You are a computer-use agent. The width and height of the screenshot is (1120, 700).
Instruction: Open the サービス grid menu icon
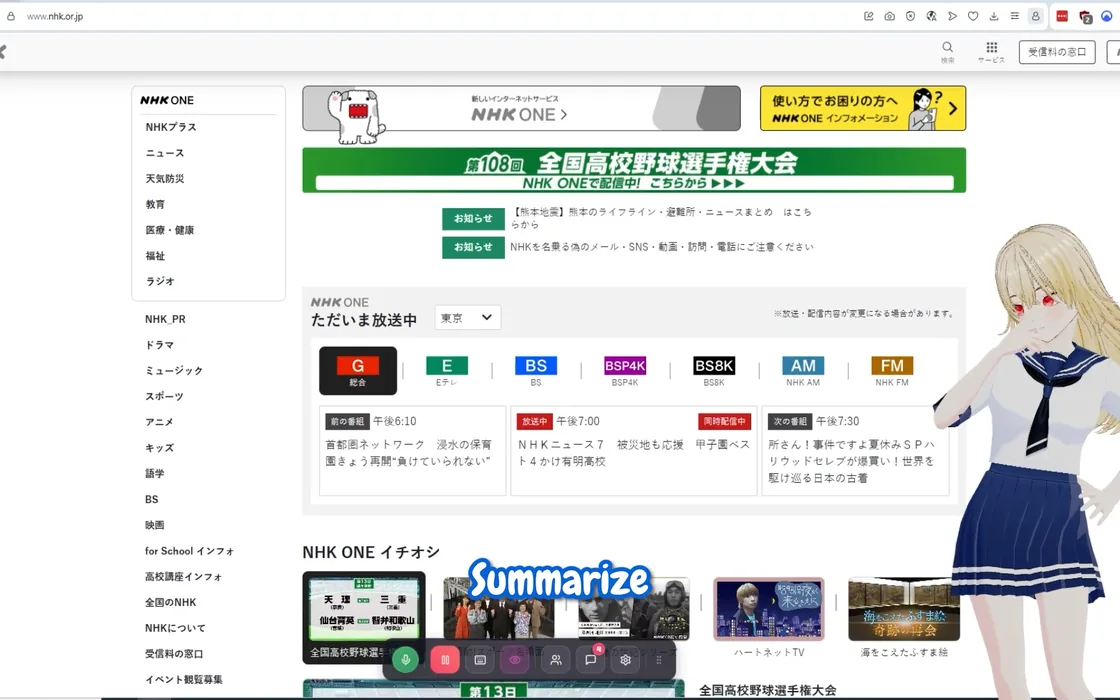[991, 51]
